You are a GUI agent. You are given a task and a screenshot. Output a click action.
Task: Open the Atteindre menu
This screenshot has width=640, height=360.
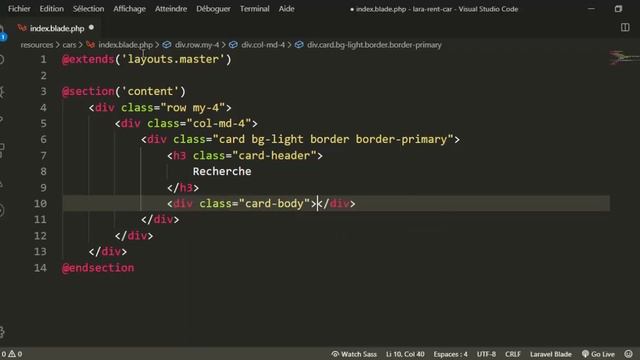(171, 9)
